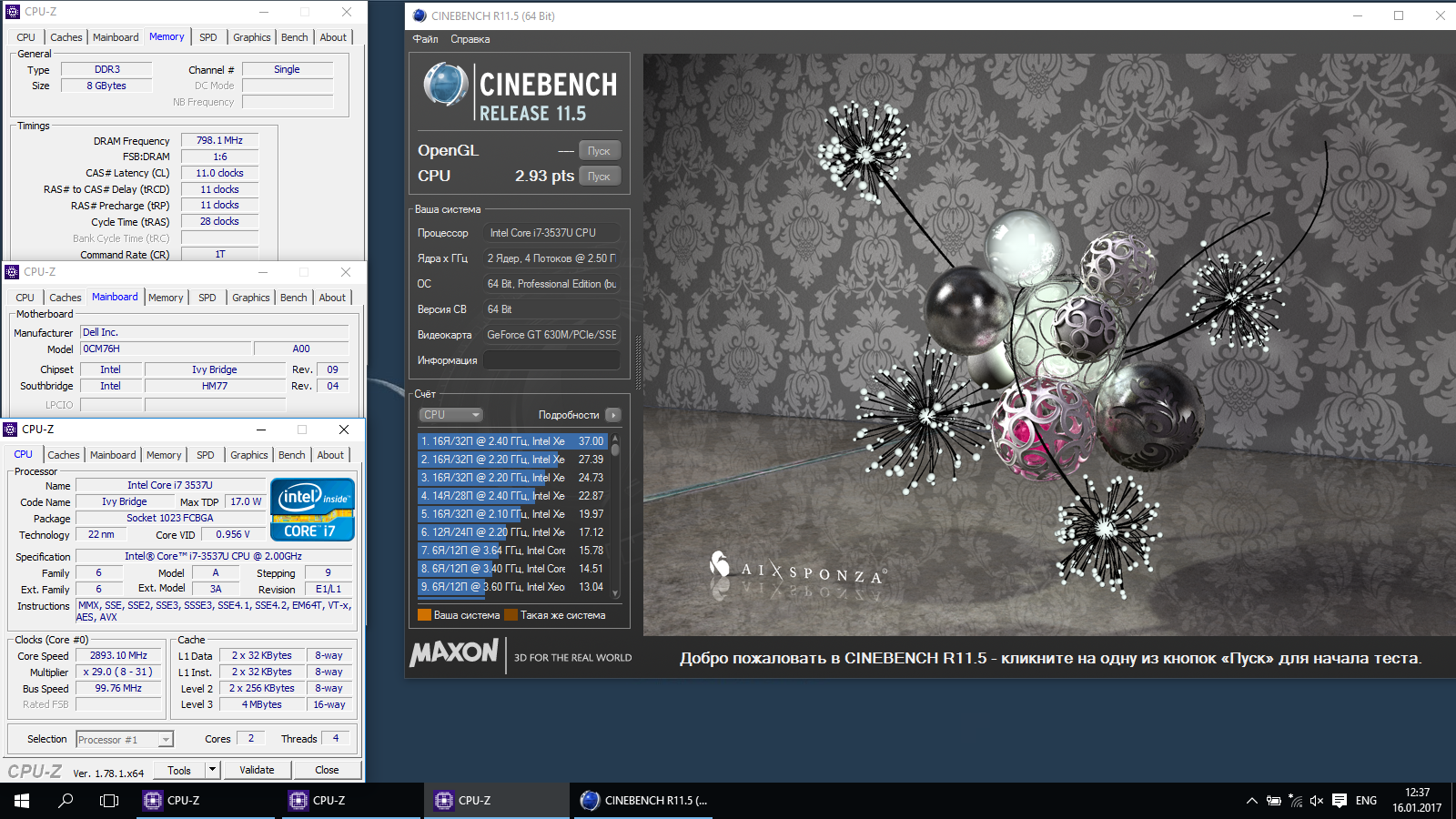The image size is (1456, 819).
Task: Open Task View on taskbar
Action: (109, 801)
